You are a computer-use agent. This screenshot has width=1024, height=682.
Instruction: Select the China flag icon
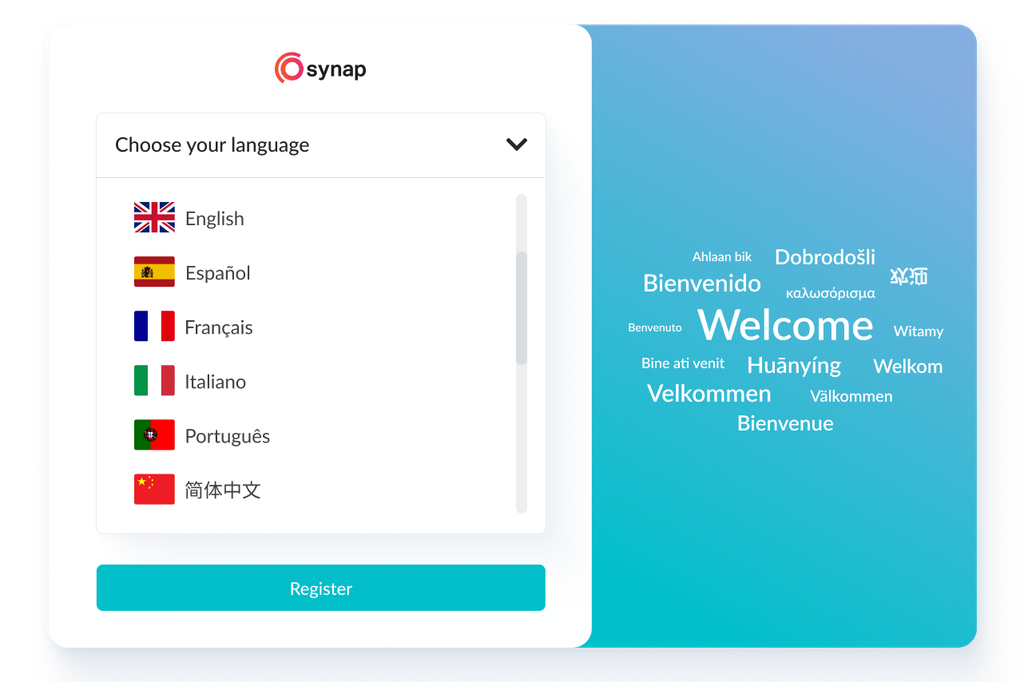(154, 489)
